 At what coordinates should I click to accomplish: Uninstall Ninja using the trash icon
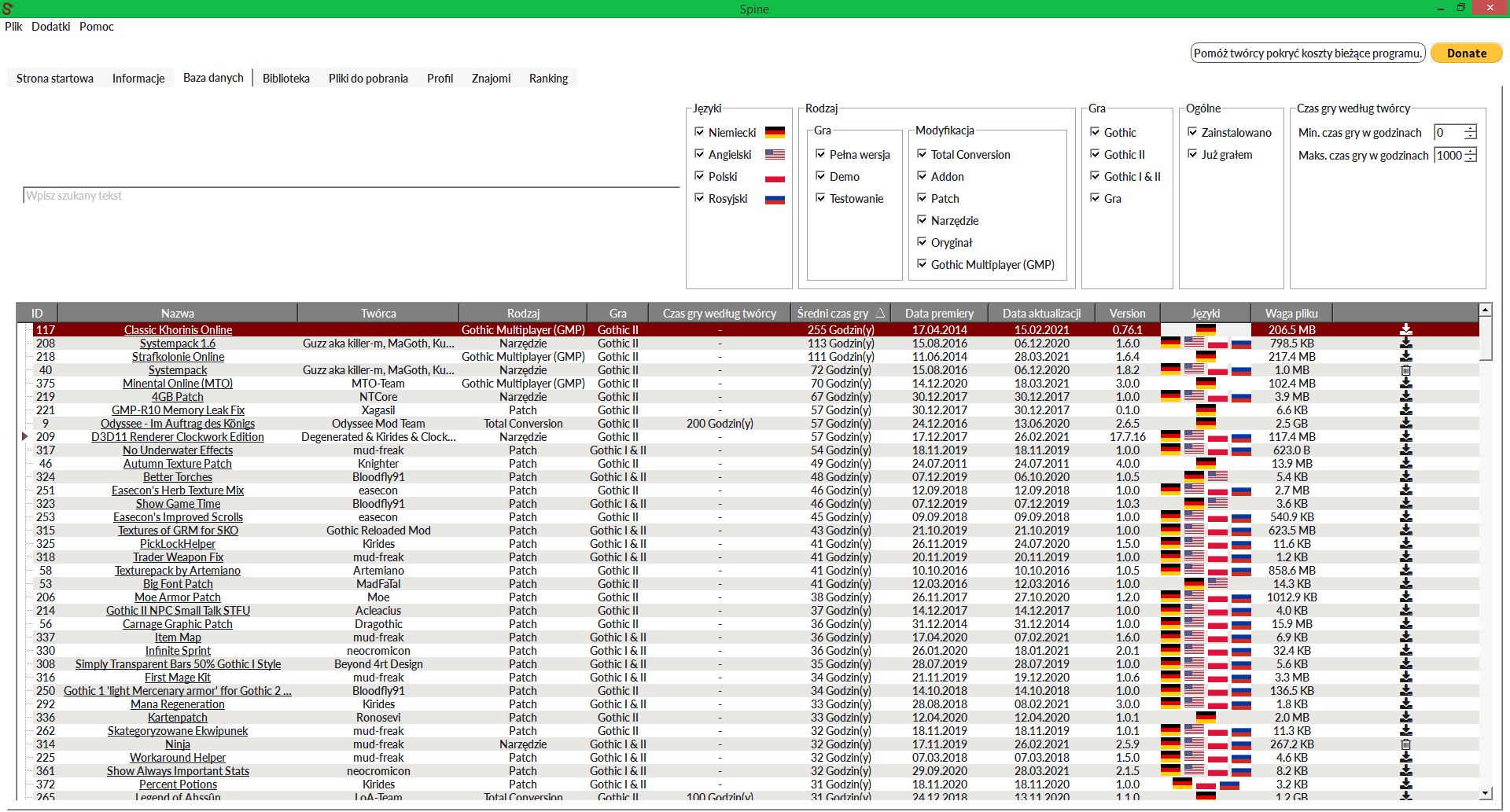tap(1405, 744)
